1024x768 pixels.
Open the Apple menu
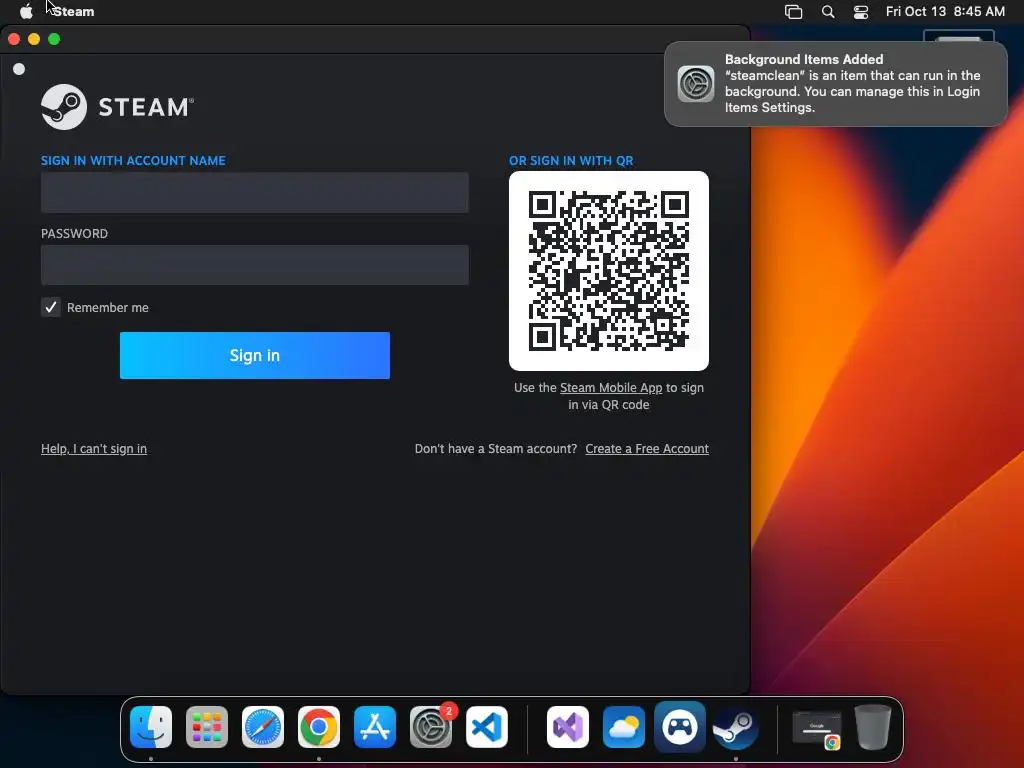coord(26,11)
